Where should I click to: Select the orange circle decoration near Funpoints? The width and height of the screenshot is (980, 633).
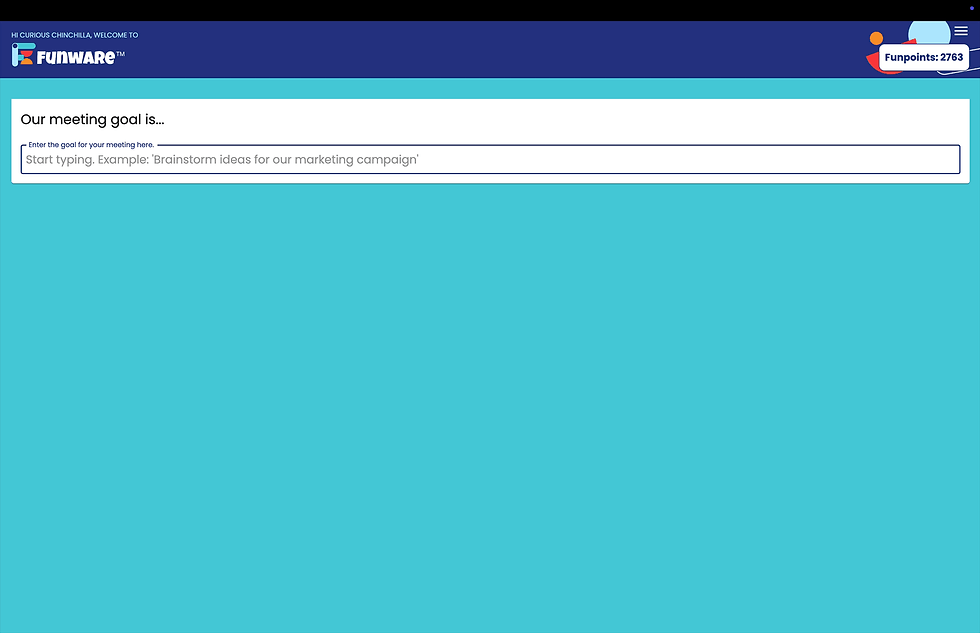[876, 39]
